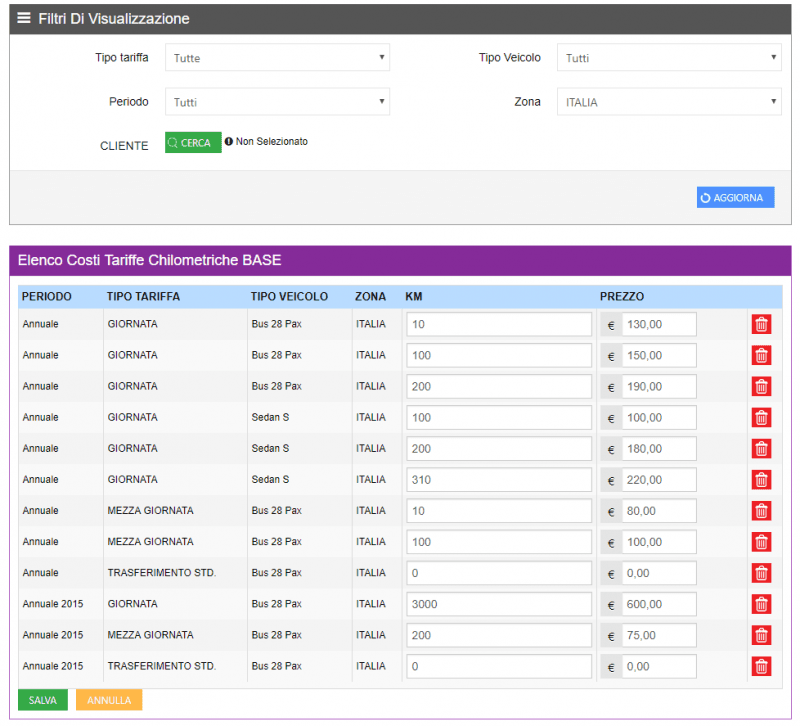Screen dimensions: 800x726
Task: Remove the row priced 190,00 via trash icon
Action: click(761, 387)
